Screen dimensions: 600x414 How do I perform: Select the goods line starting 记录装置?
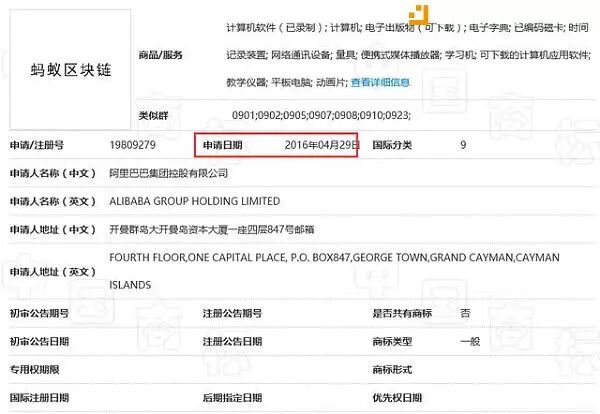pyautogui.click(x=408, y=55)
